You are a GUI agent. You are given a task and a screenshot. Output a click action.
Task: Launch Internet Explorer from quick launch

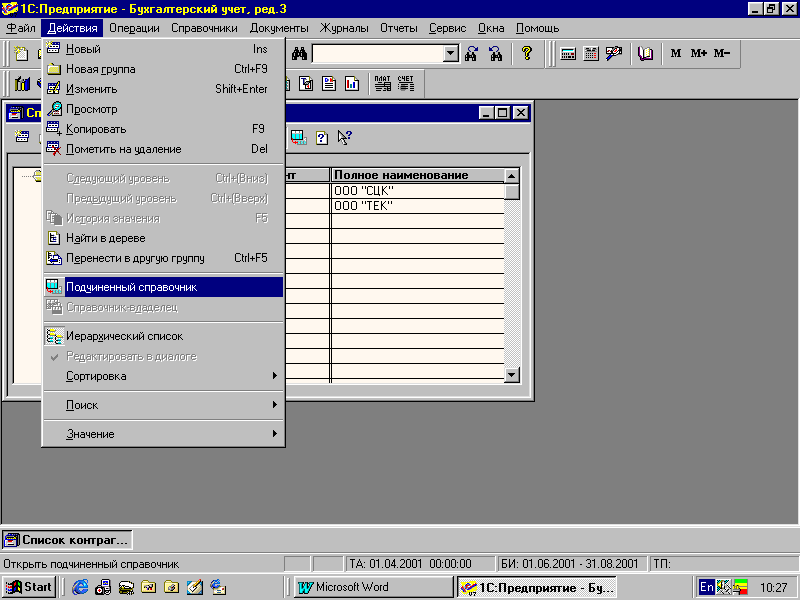80,587
